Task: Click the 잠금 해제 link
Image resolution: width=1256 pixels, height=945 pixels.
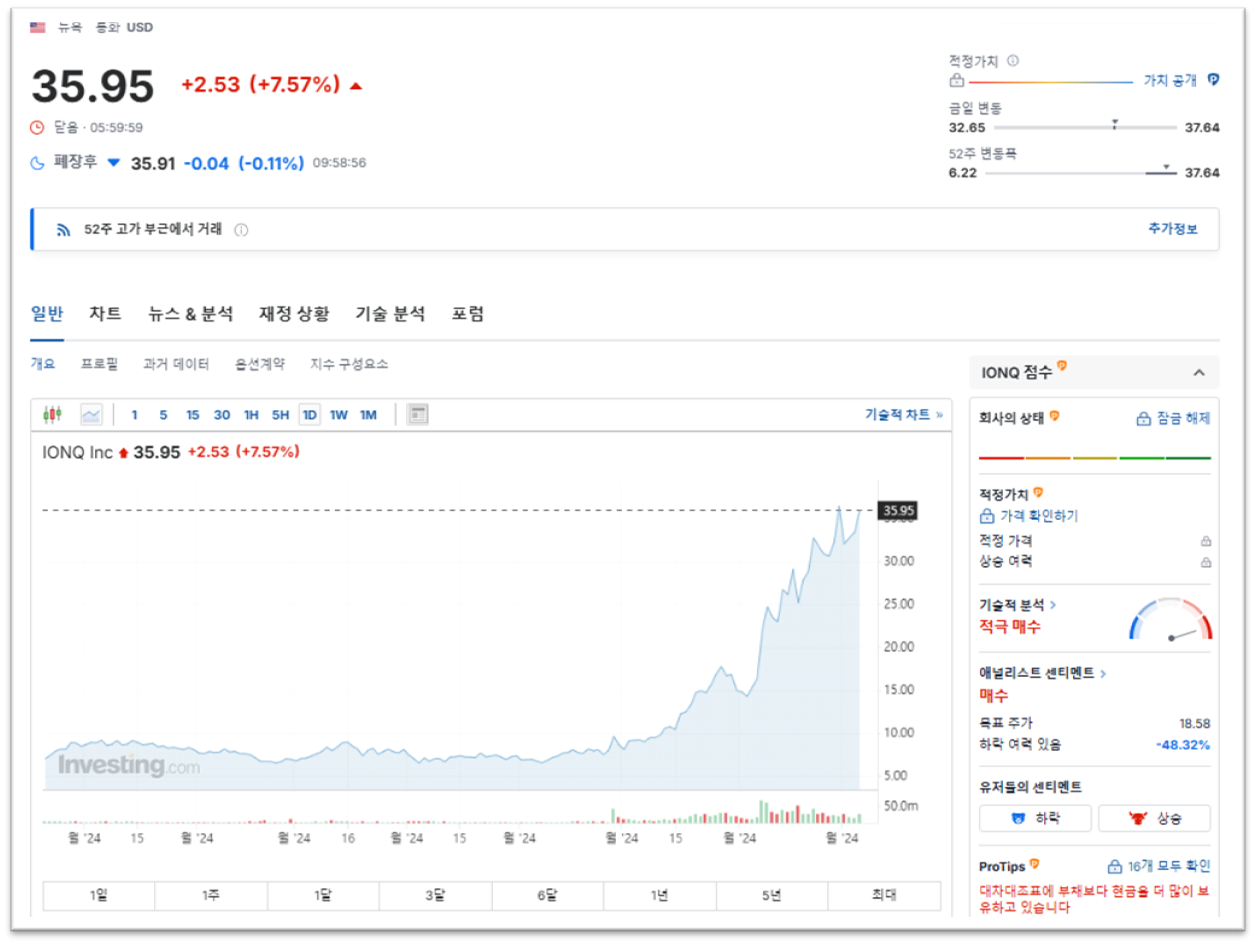Action: [x=1174, y=419]
